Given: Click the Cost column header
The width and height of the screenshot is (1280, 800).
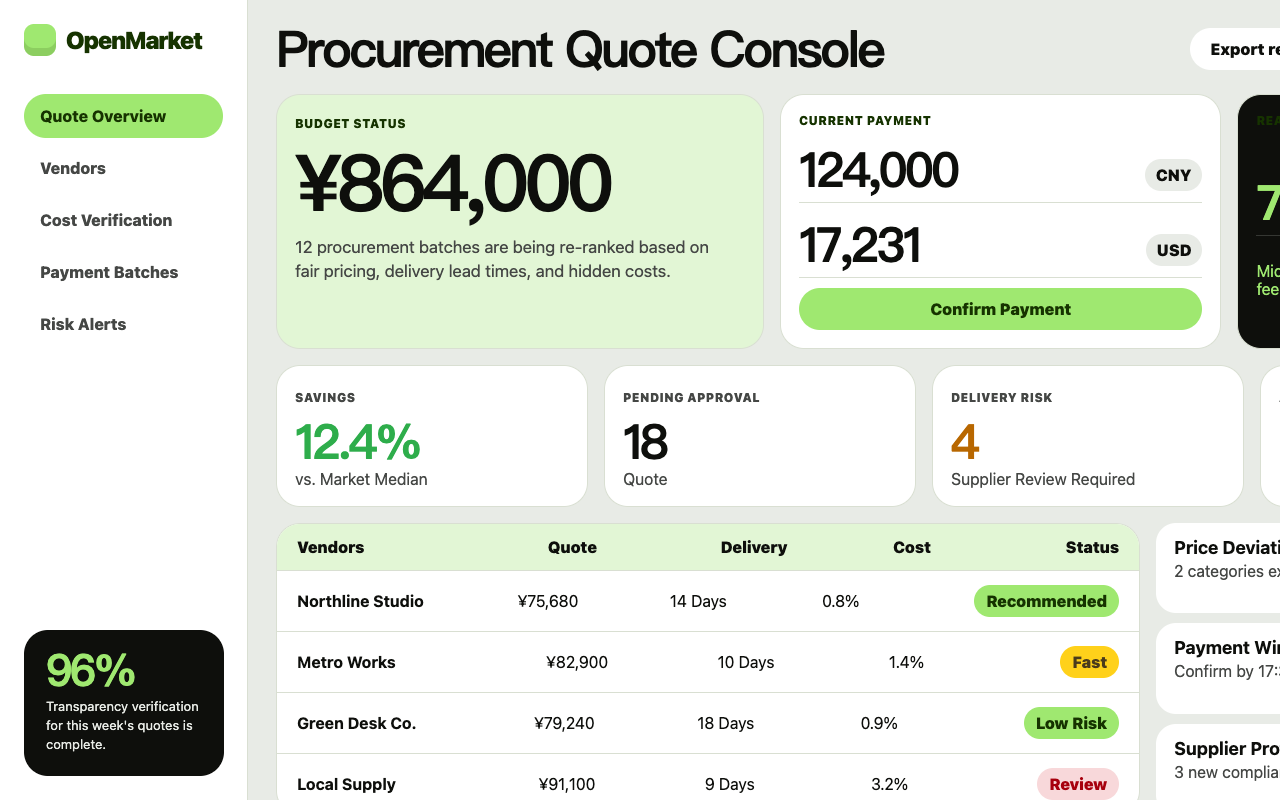Looking at the screenshot, I should tap(912, 547).
